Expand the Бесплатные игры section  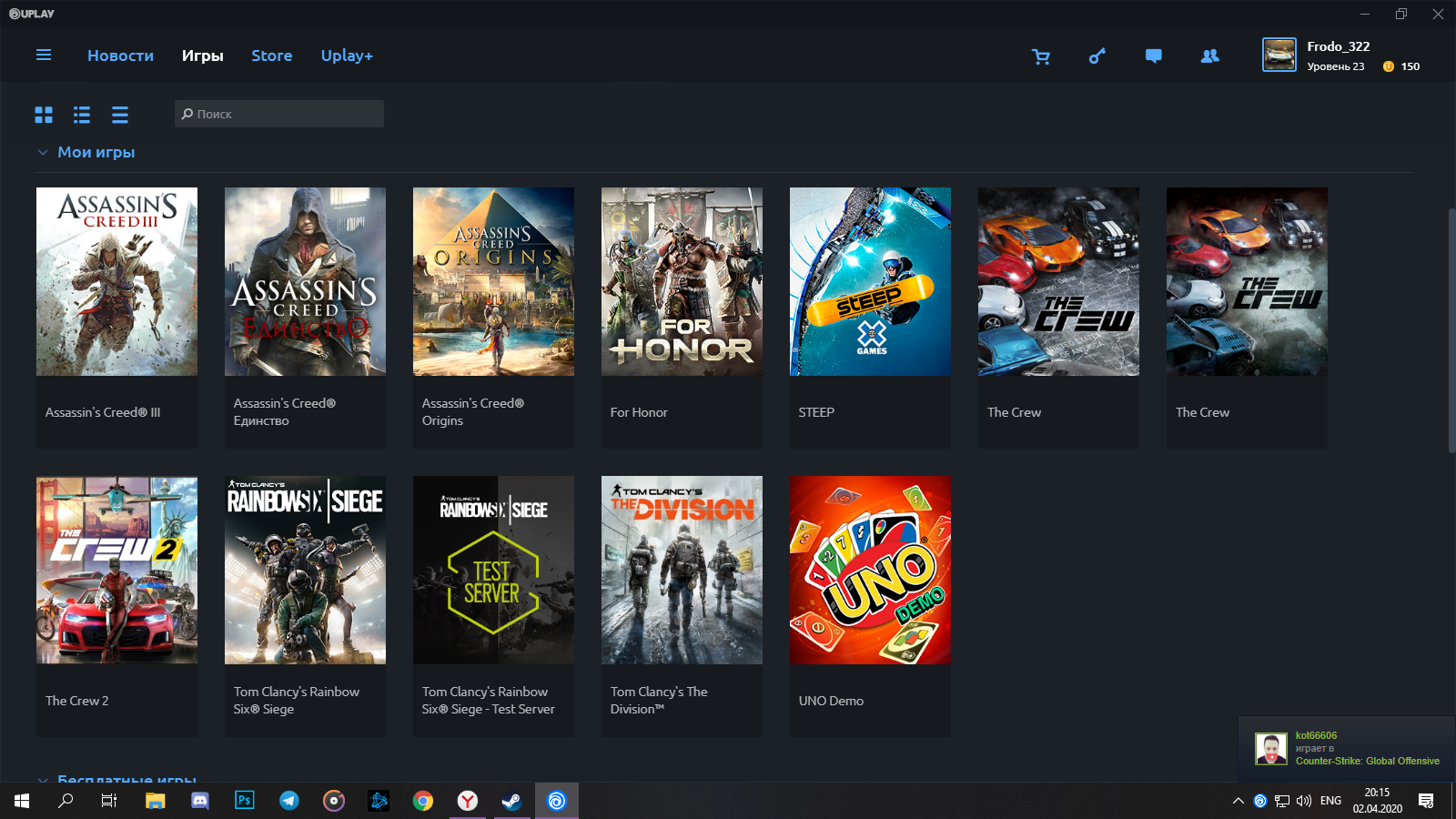point(43,779)
